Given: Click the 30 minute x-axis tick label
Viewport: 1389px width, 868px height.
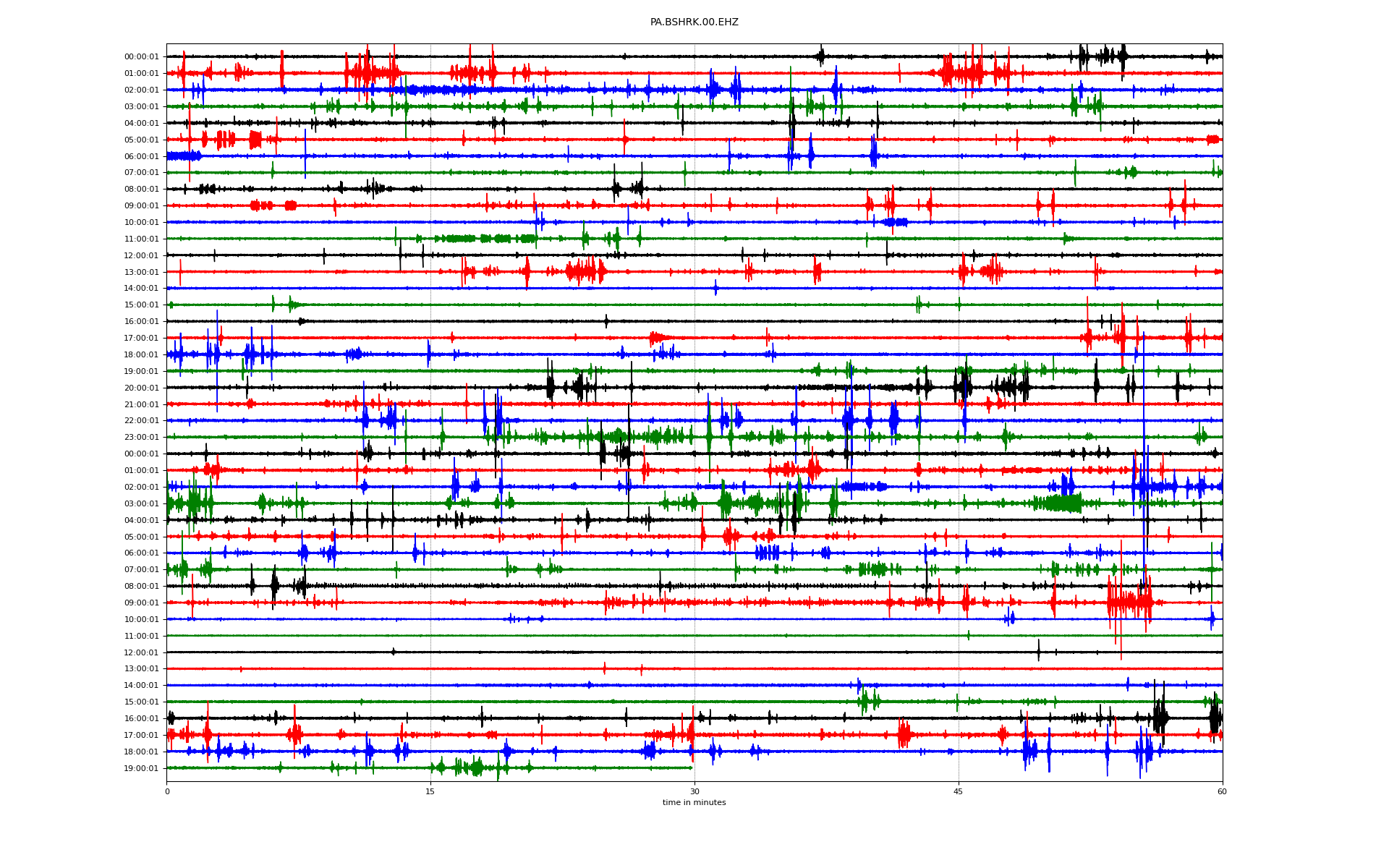Looking at the screenshot, I should point(694,791).
